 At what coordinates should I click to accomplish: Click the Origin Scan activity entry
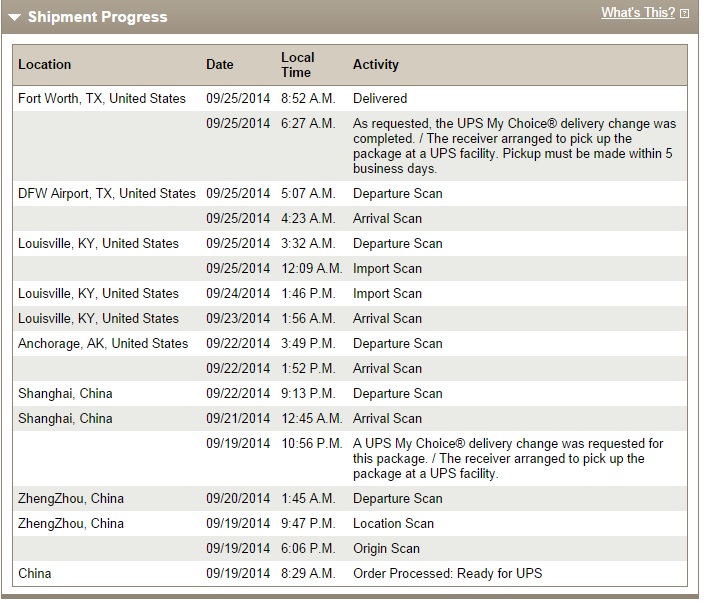coord(386,548)
